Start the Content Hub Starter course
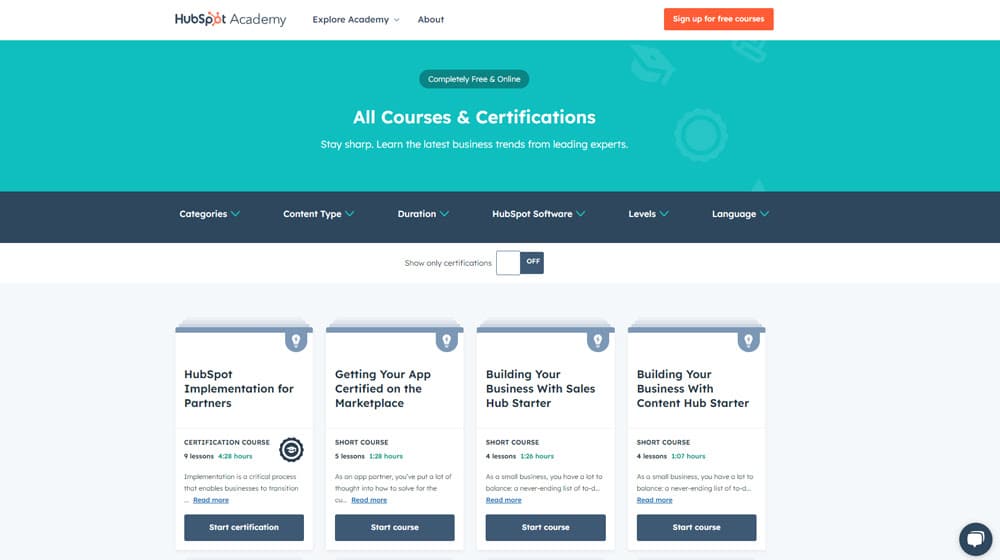 click(696, 527)
